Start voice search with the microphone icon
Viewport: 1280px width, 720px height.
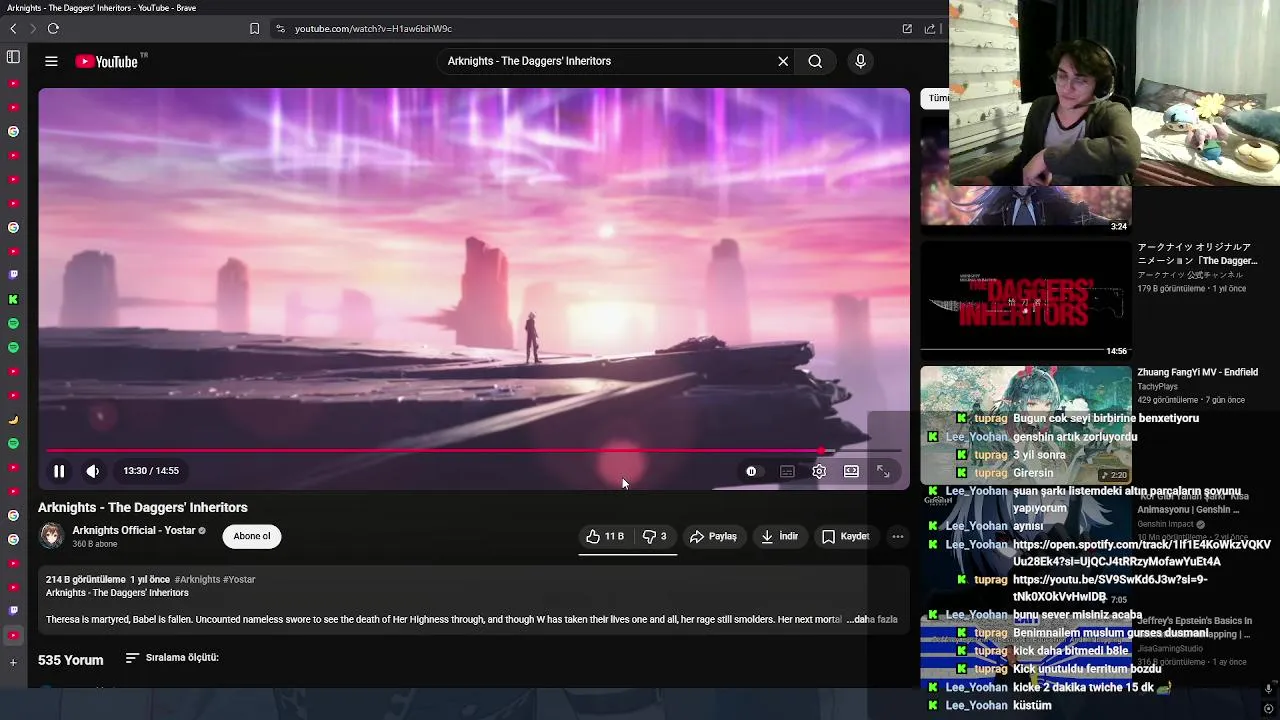click(x=860, y=61)
